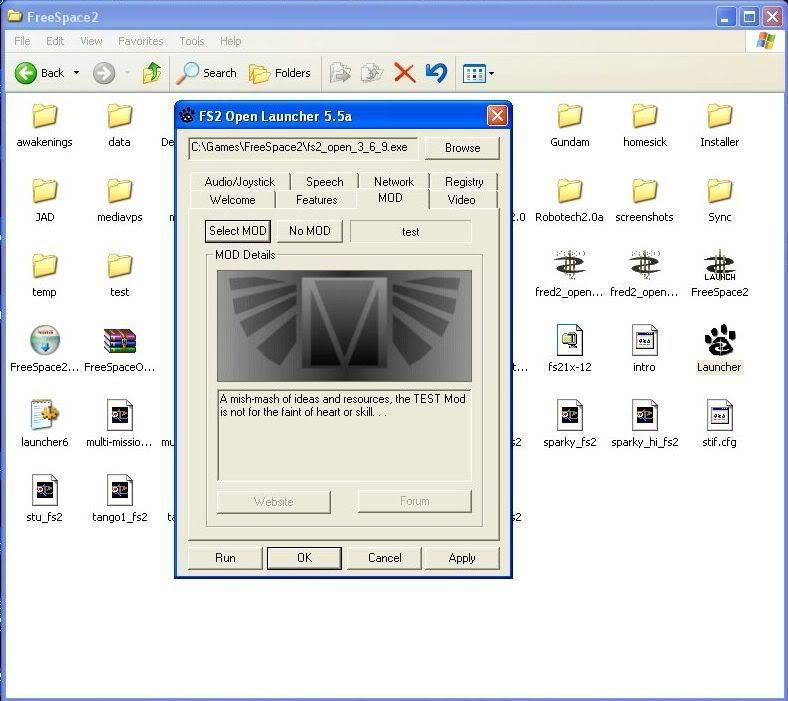Close the FS2 Open Launcher dialog

[x=497, y=116]
